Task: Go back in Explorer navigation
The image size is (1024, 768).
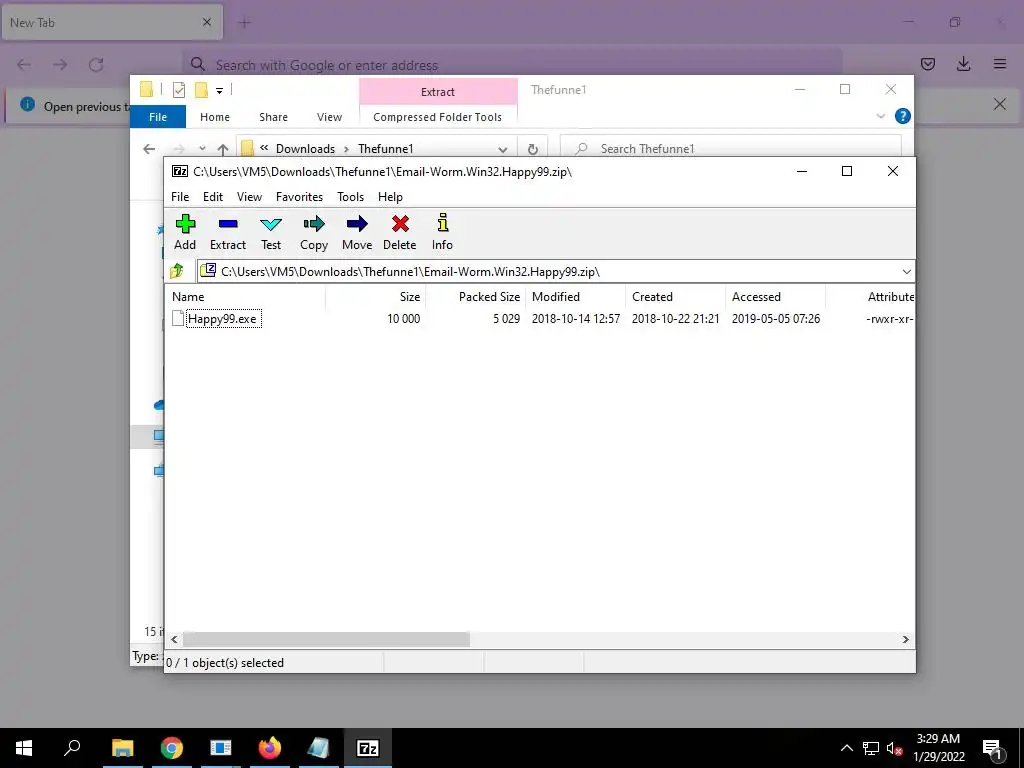Action: tap(149, 149)
